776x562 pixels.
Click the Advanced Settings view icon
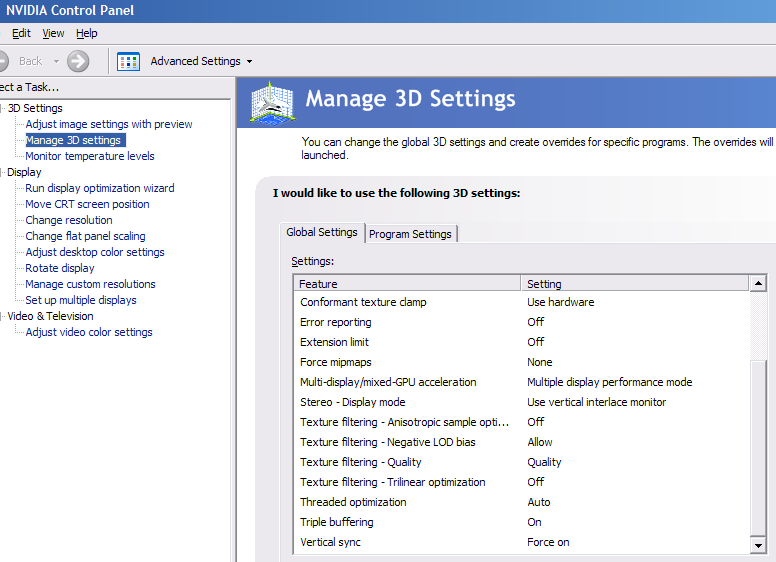tap(128, 61)
